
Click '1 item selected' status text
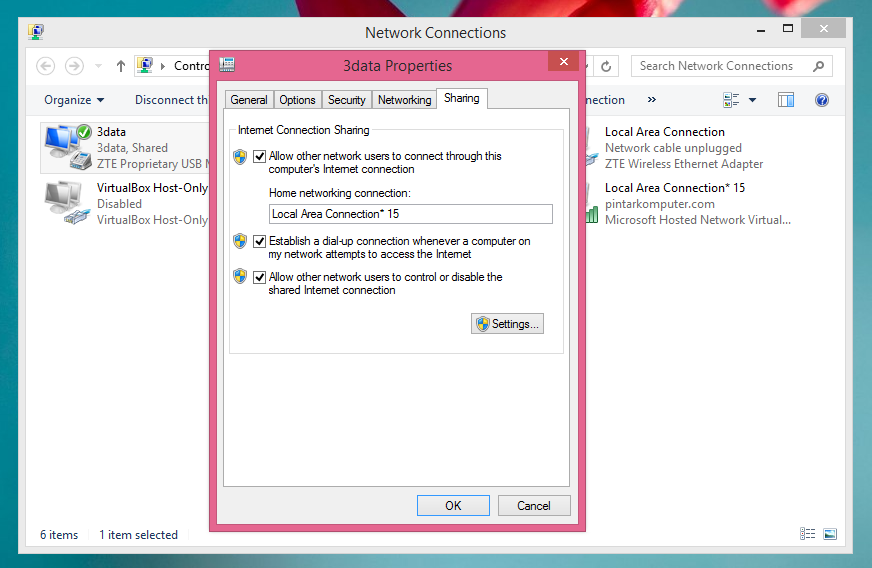138,535
